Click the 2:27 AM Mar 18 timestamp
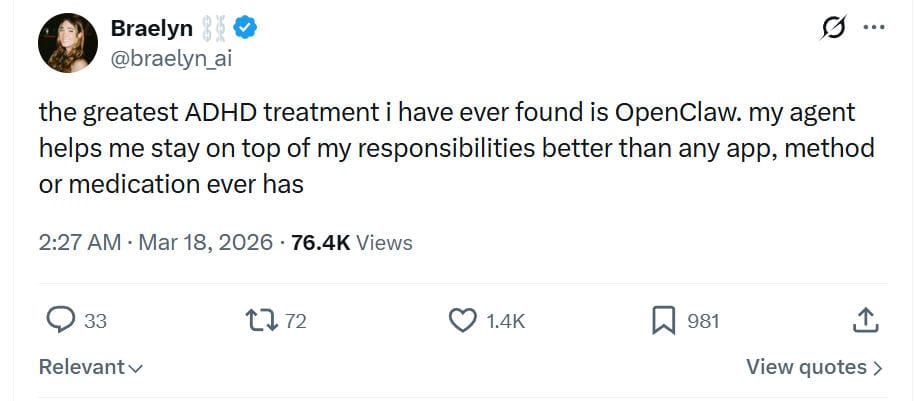Image resolution: width=915 pixels, height=401 pixels. [155, 242]
